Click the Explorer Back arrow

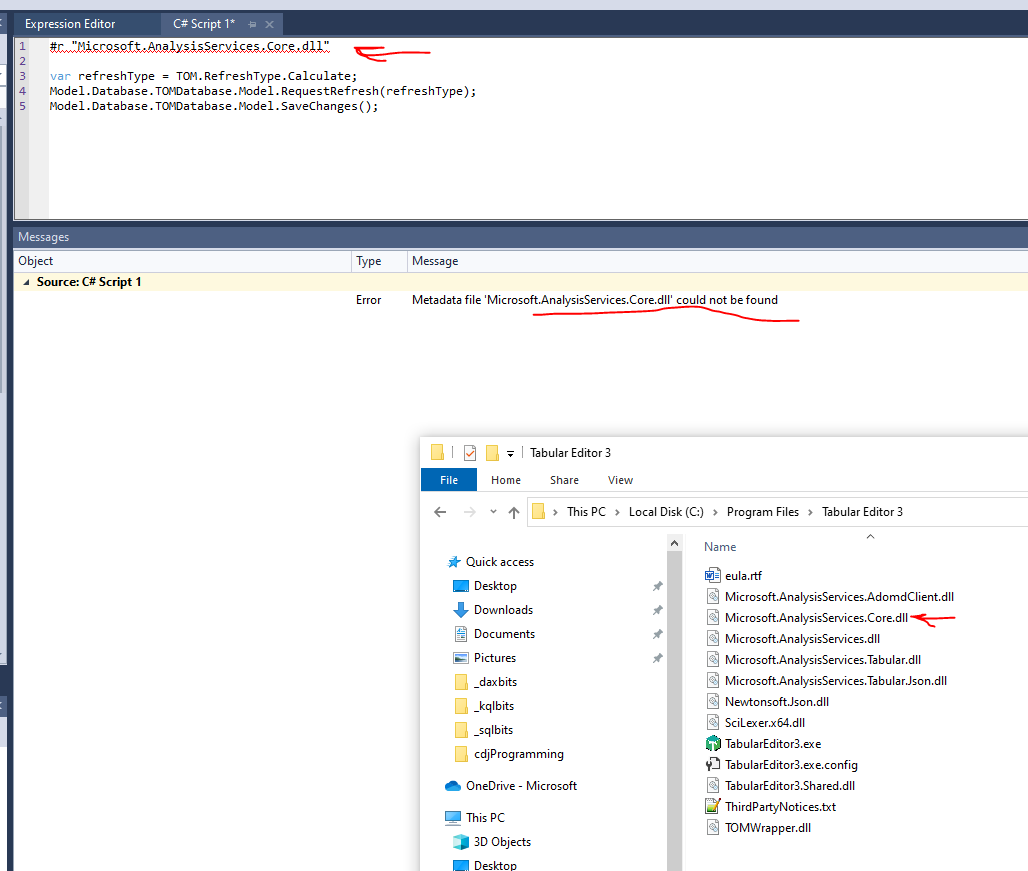tap(440, 512)
